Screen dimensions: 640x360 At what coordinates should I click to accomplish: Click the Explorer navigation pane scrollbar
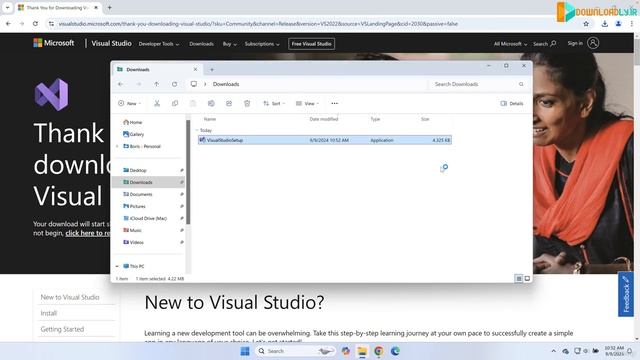188,172
